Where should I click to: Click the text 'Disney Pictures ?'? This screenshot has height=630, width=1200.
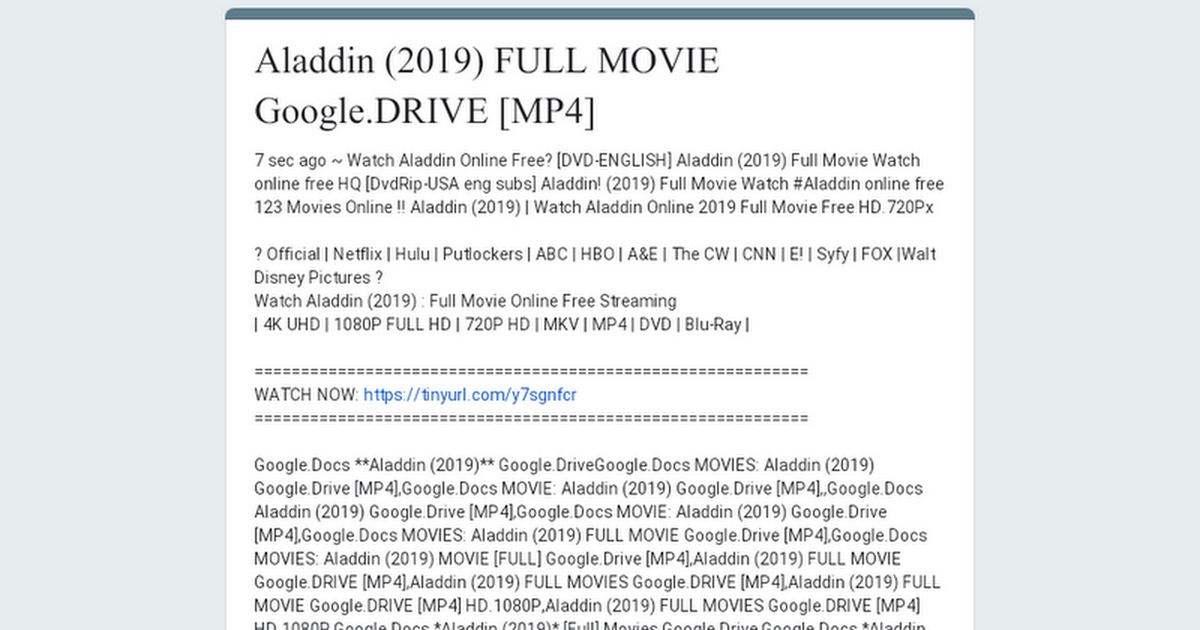click(x=319, y=278)
